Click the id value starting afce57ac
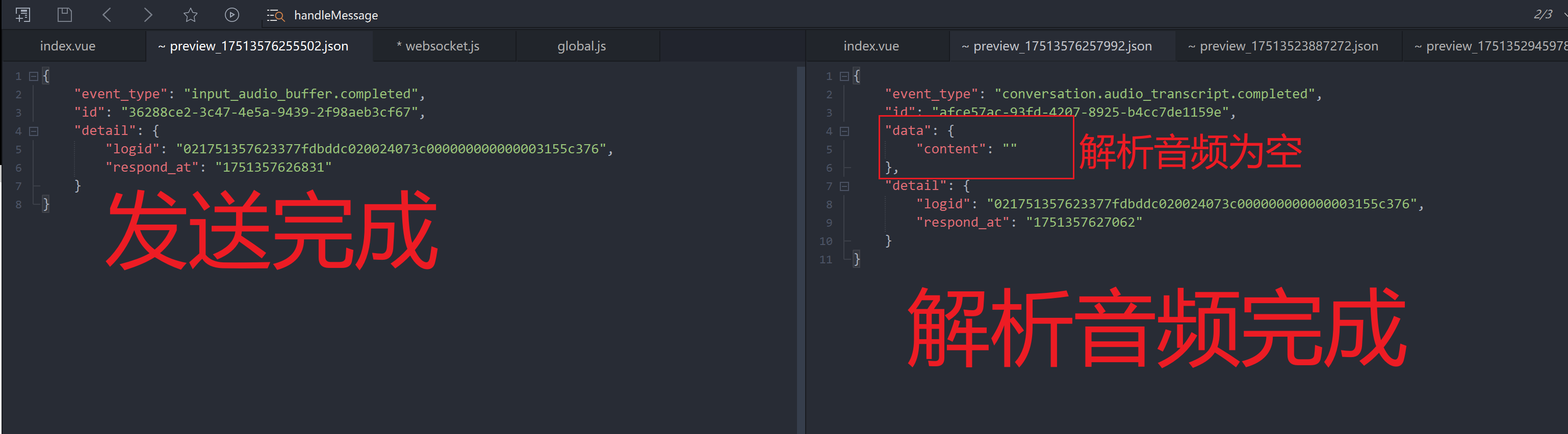The image size is (1568, 434). (x=1081, y=113)
